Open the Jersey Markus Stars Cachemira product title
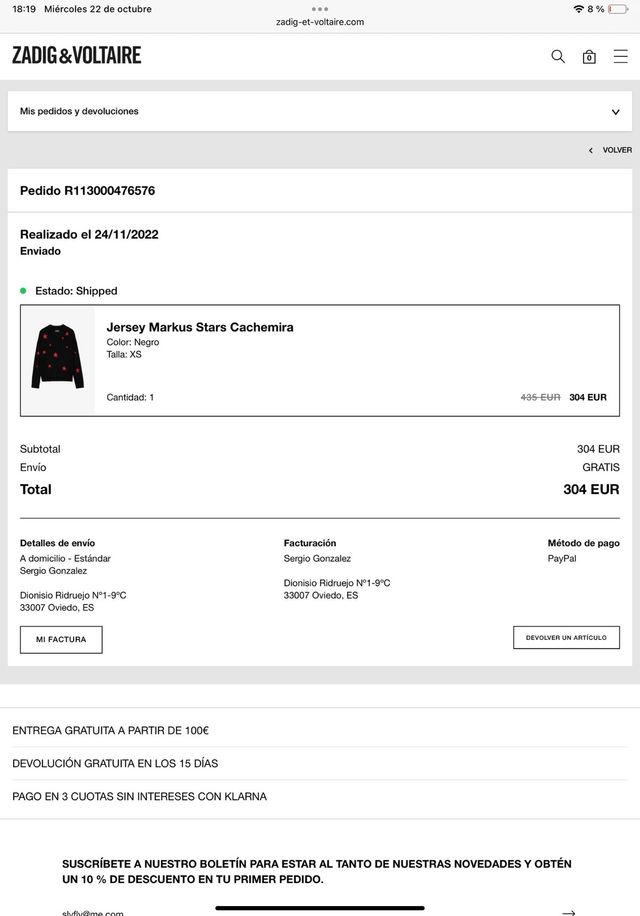 (x=200, y=327)
